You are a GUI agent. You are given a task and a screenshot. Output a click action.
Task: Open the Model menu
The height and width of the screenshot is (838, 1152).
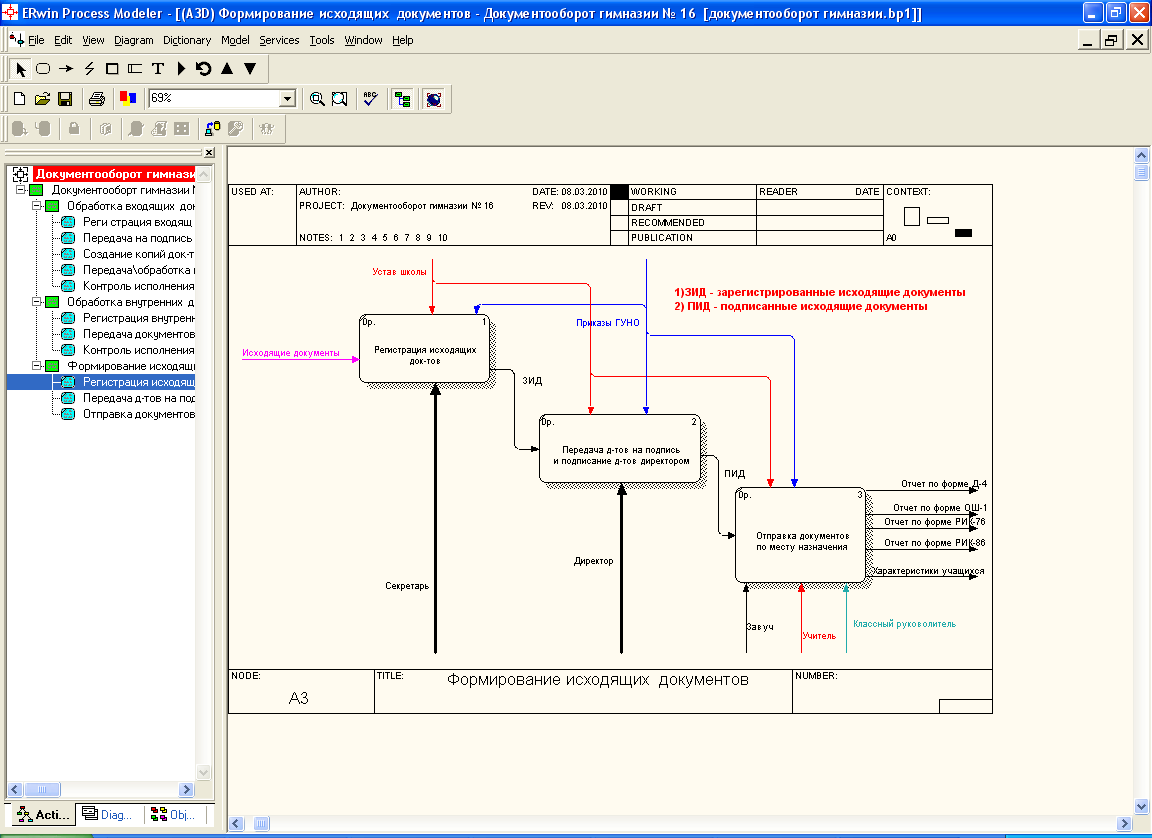coord(235,40)
